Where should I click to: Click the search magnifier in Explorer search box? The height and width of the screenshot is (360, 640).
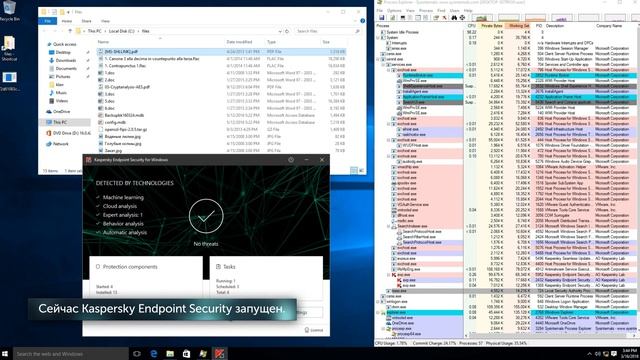pos(358,31)
